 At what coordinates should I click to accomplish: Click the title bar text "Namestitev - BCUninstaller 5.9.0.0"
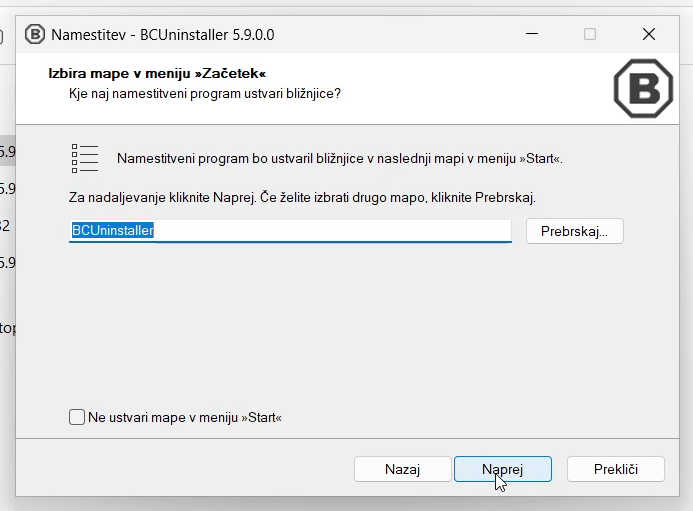coord(163,34)
